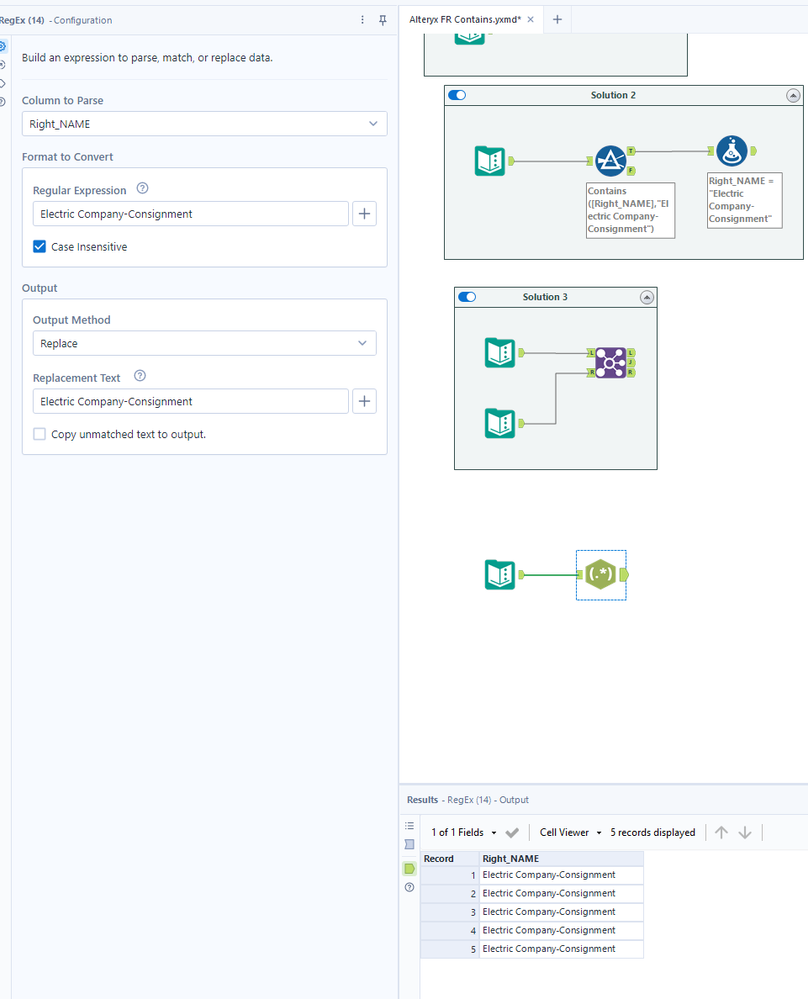Open the Annotation tab in Configuration sidebar
Viewport: 808px width, 999px height.
point(3,83)
